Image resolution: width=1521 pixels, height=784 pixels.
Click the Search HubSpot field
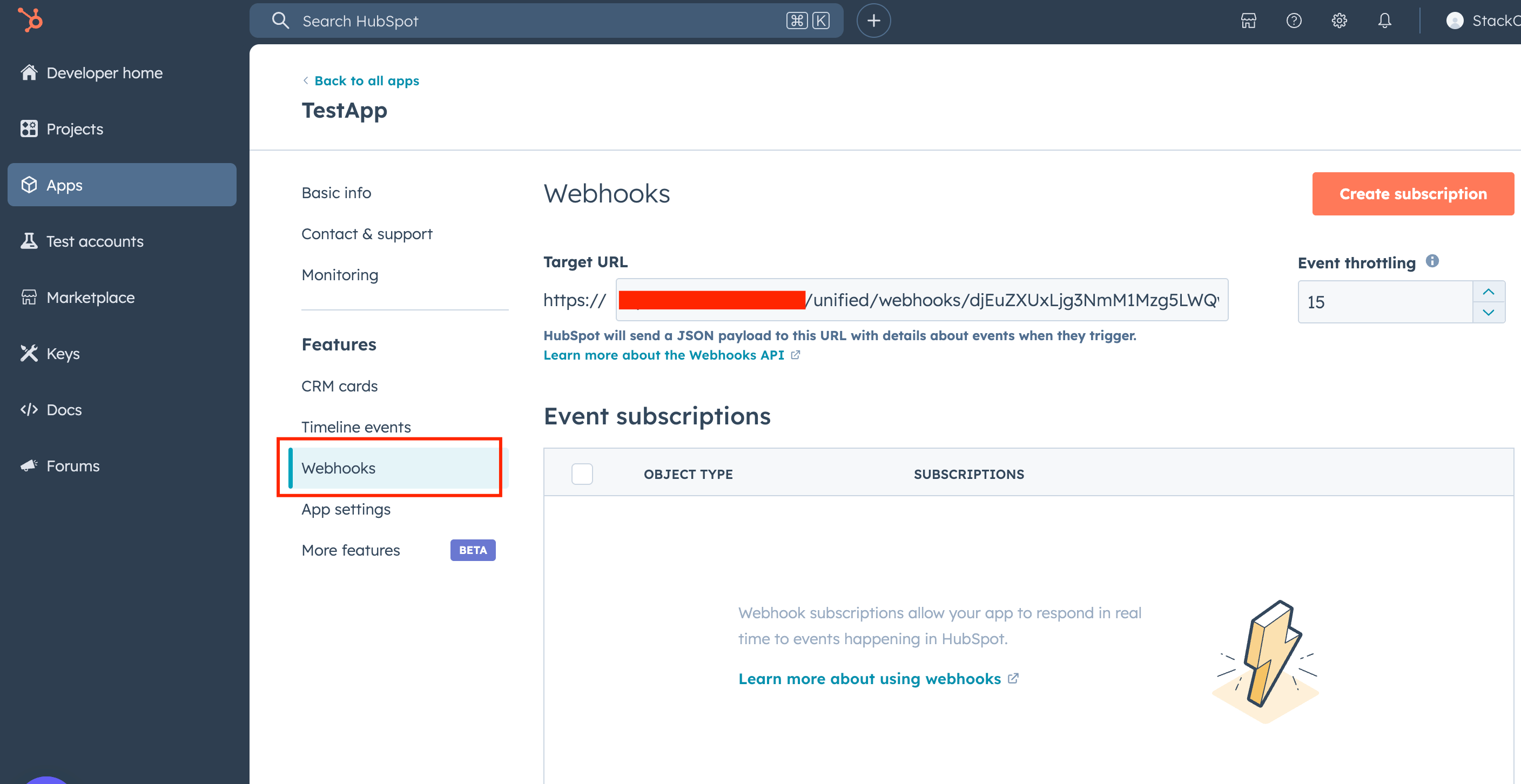546,21
